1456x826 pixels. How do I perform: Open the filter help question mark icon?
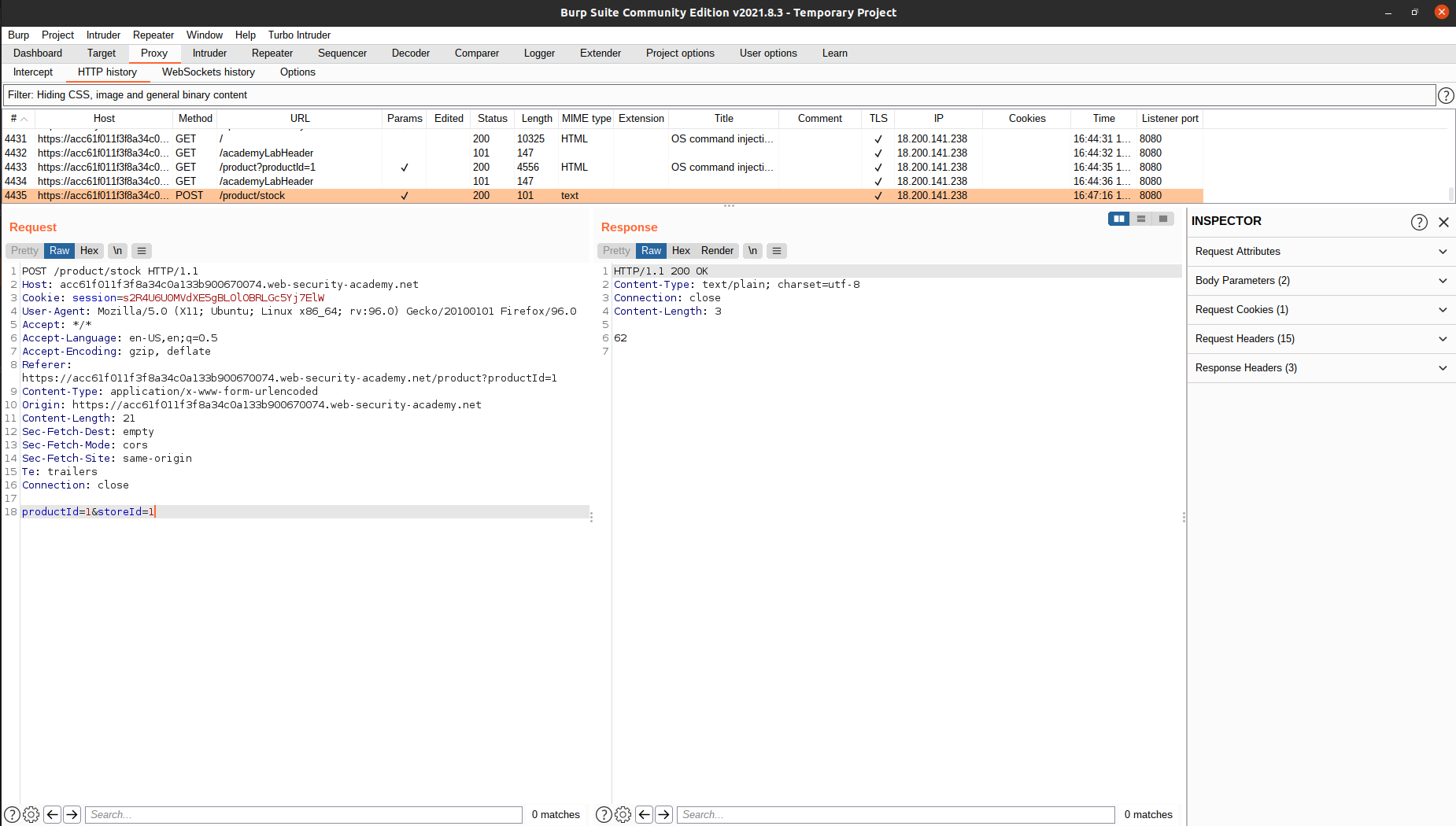1446,95
